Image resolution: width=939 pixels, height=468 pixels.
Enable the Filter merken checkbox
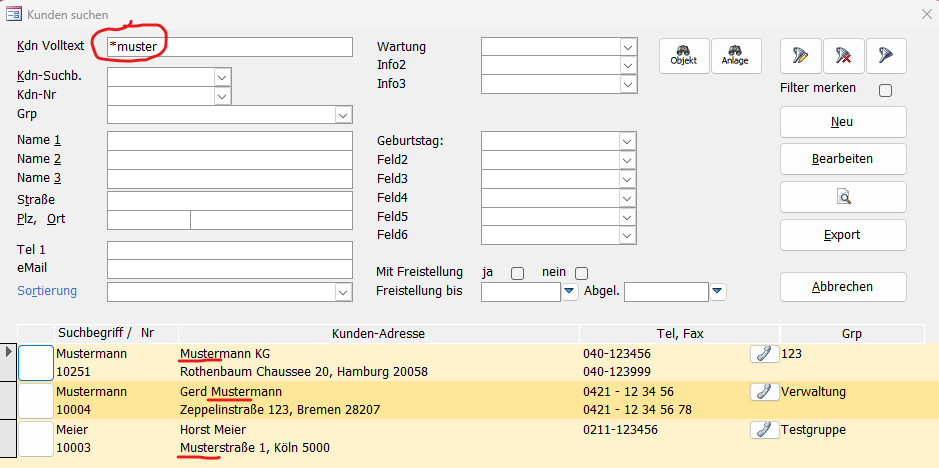point(885,90)
